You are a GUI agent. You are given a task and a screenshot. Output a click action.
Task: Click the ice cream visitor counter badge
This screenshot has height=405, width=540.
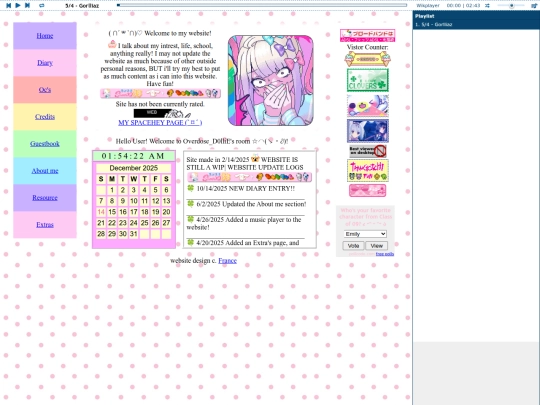367,59
